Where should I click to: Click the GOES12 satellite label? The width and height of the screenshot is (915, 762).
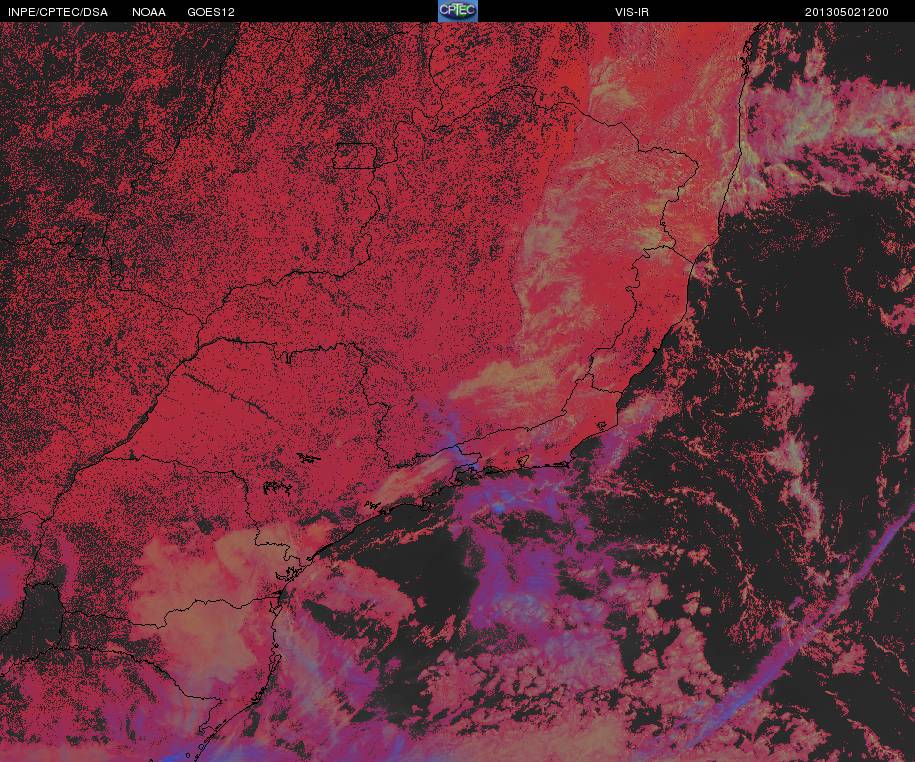click(211, 12)
